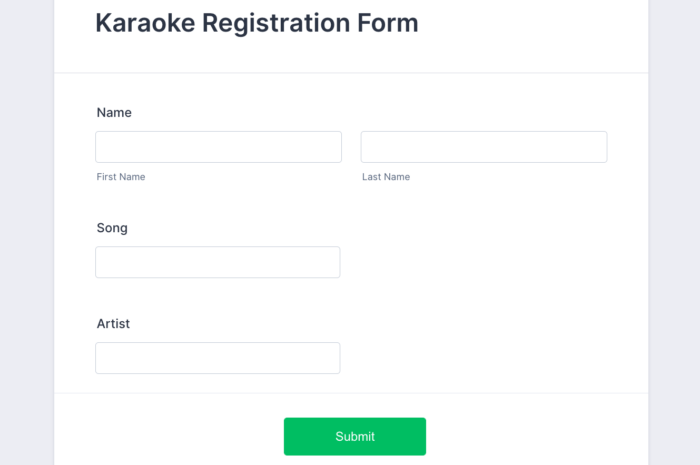Screen dimensions: 700x465
Task: Select the Song input field
Action: pyautogui.click(x=218, y=262)
